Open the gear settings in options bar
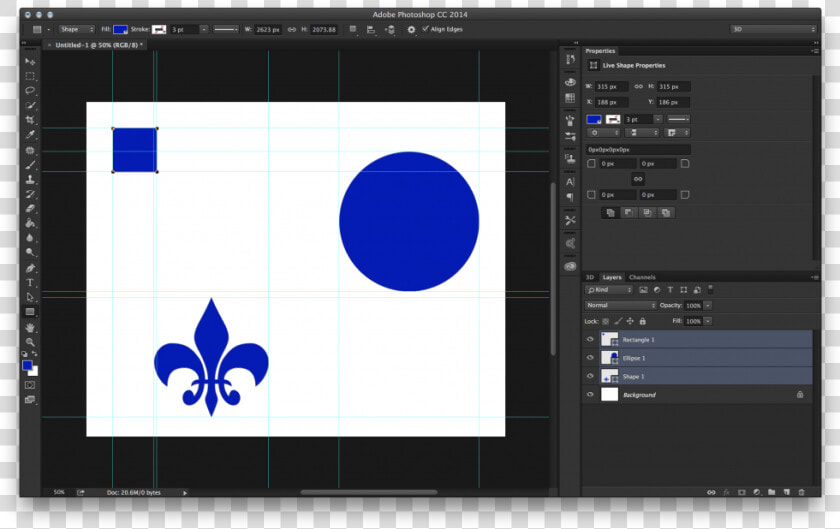Viewport: 840px width, 529px height. tap(411, 29)
